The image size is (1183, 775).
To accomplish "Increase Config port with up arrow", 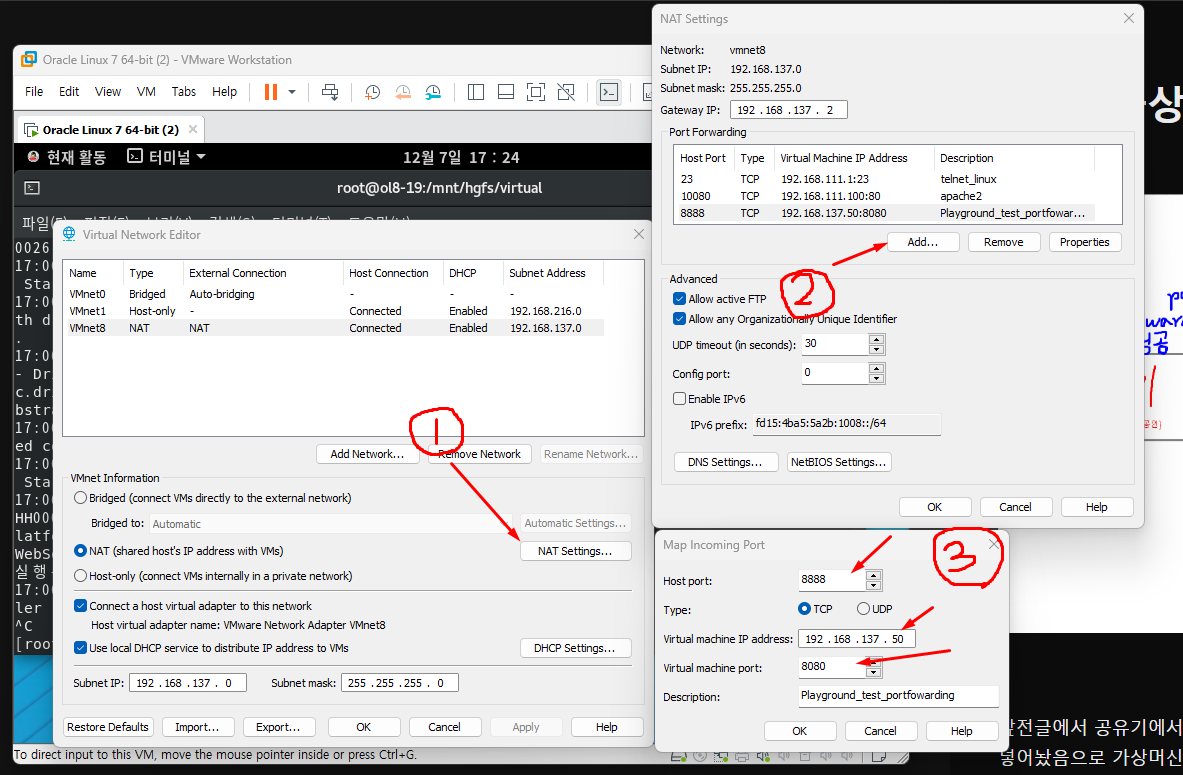I will 876,368.
